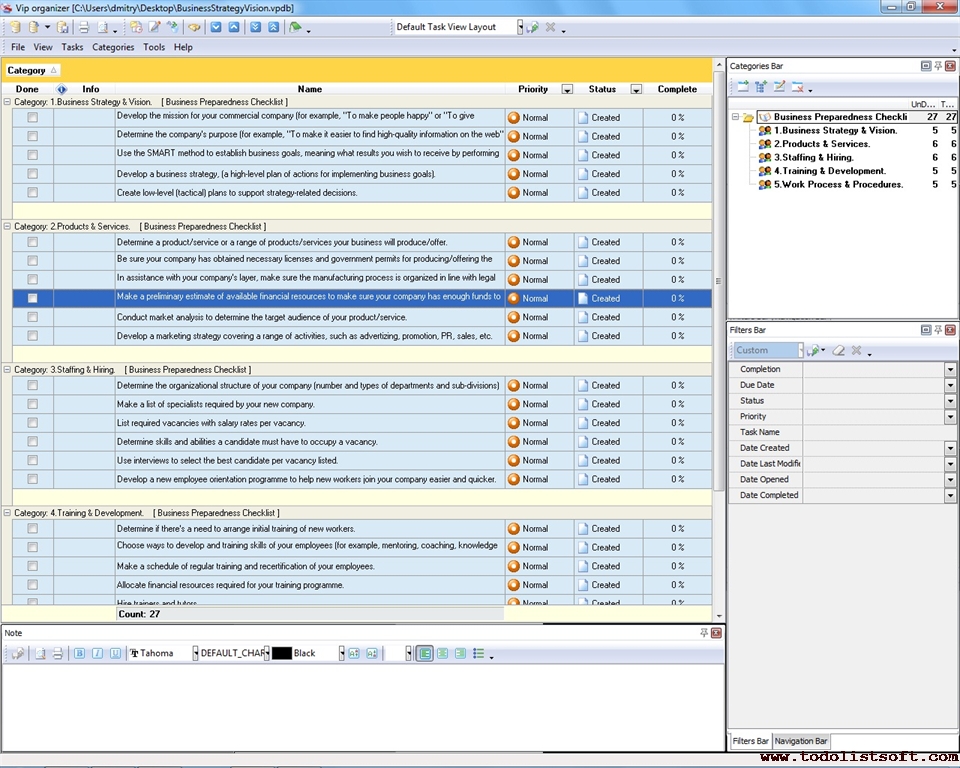Click the bullet list icon in Note panel
Image resolution: width=960 pixels, height=768 pixels.
click(479, 653)
